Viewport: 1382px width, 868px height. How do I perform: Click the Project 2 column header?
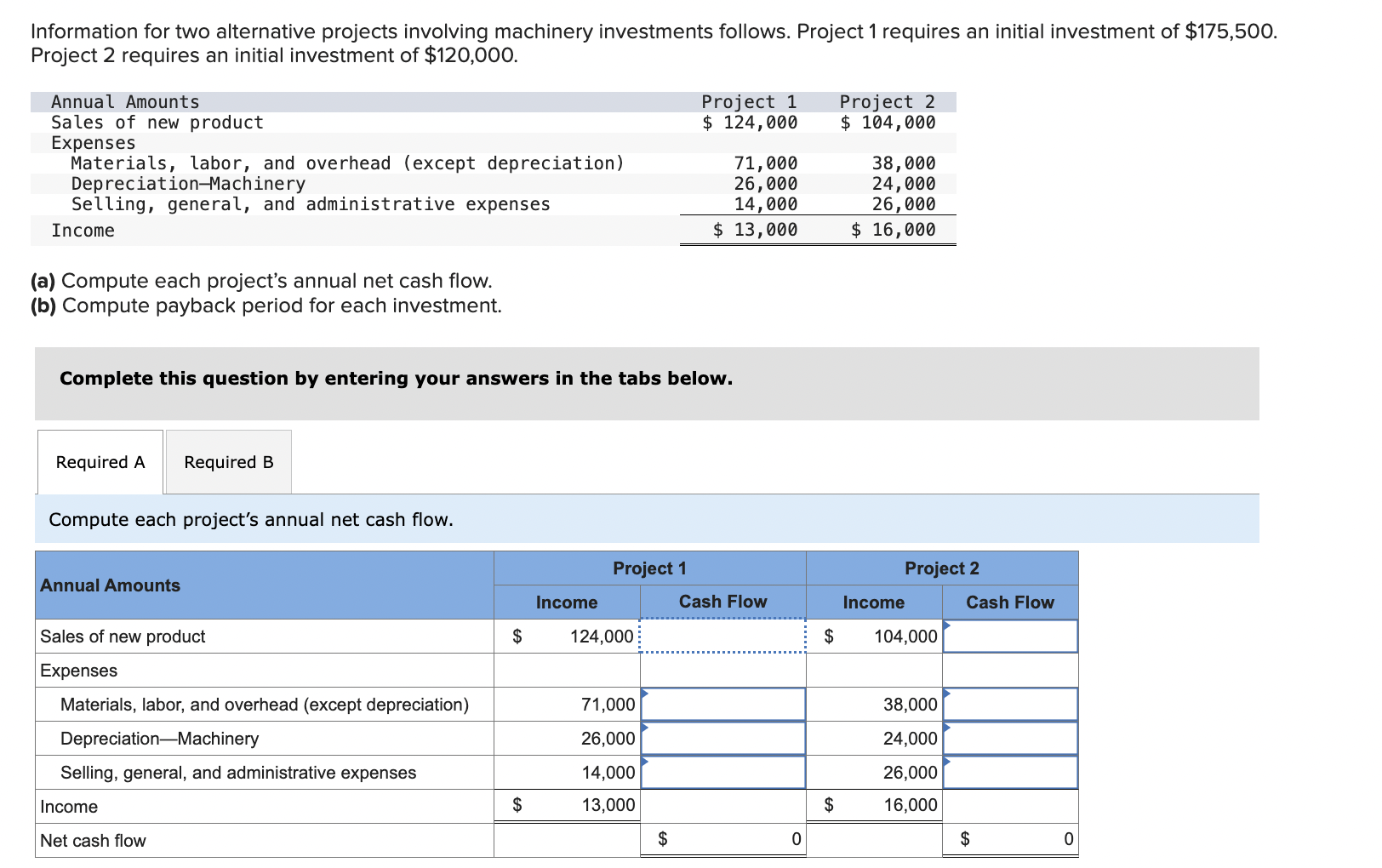[941, 568]
